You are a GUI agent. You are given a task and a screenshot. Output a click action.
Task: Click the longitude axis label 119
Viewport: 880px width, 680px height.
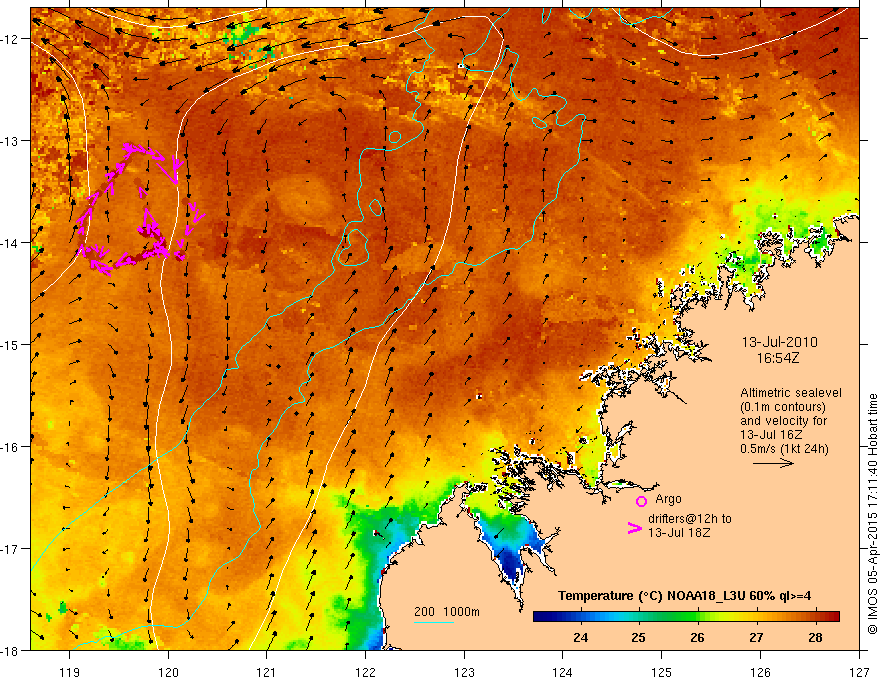tap(70, 672)
